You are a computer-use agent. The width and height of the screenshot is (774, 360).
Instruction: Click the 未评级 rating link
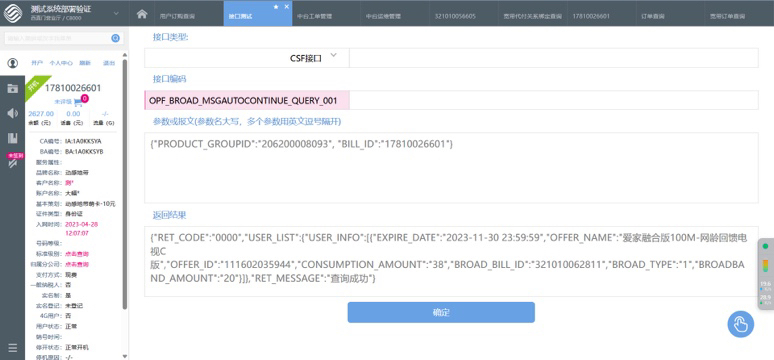(x=63, y=102)
